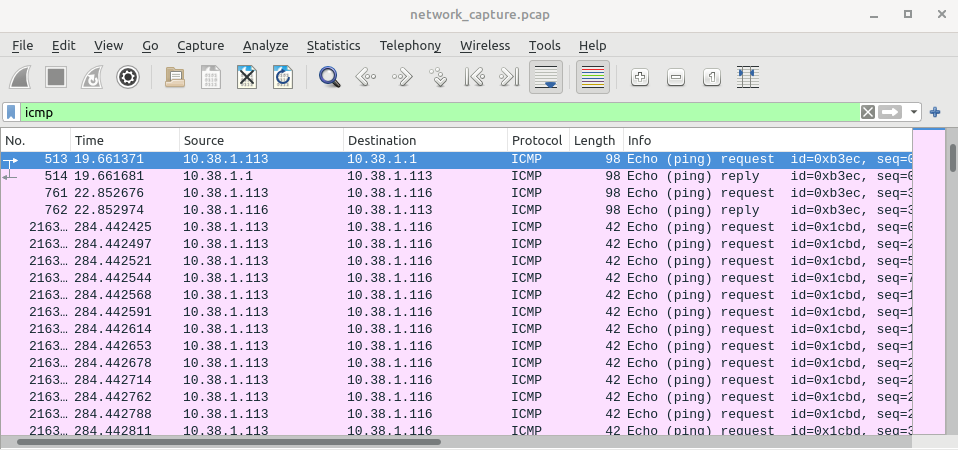Zoom out the packet text
Viewport: 958px width, 450px height.
676,78
